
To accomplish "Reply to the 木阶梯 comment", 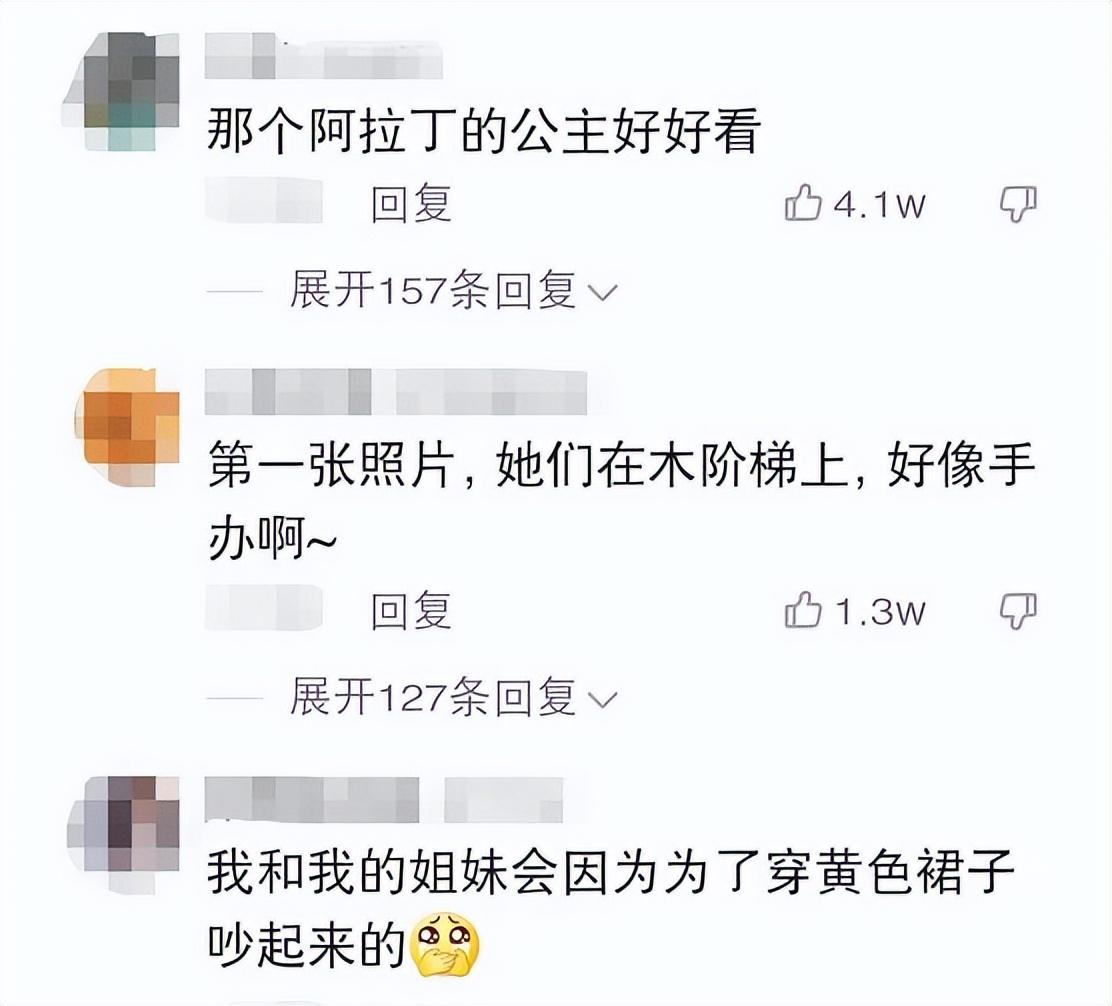I will 412,610.
